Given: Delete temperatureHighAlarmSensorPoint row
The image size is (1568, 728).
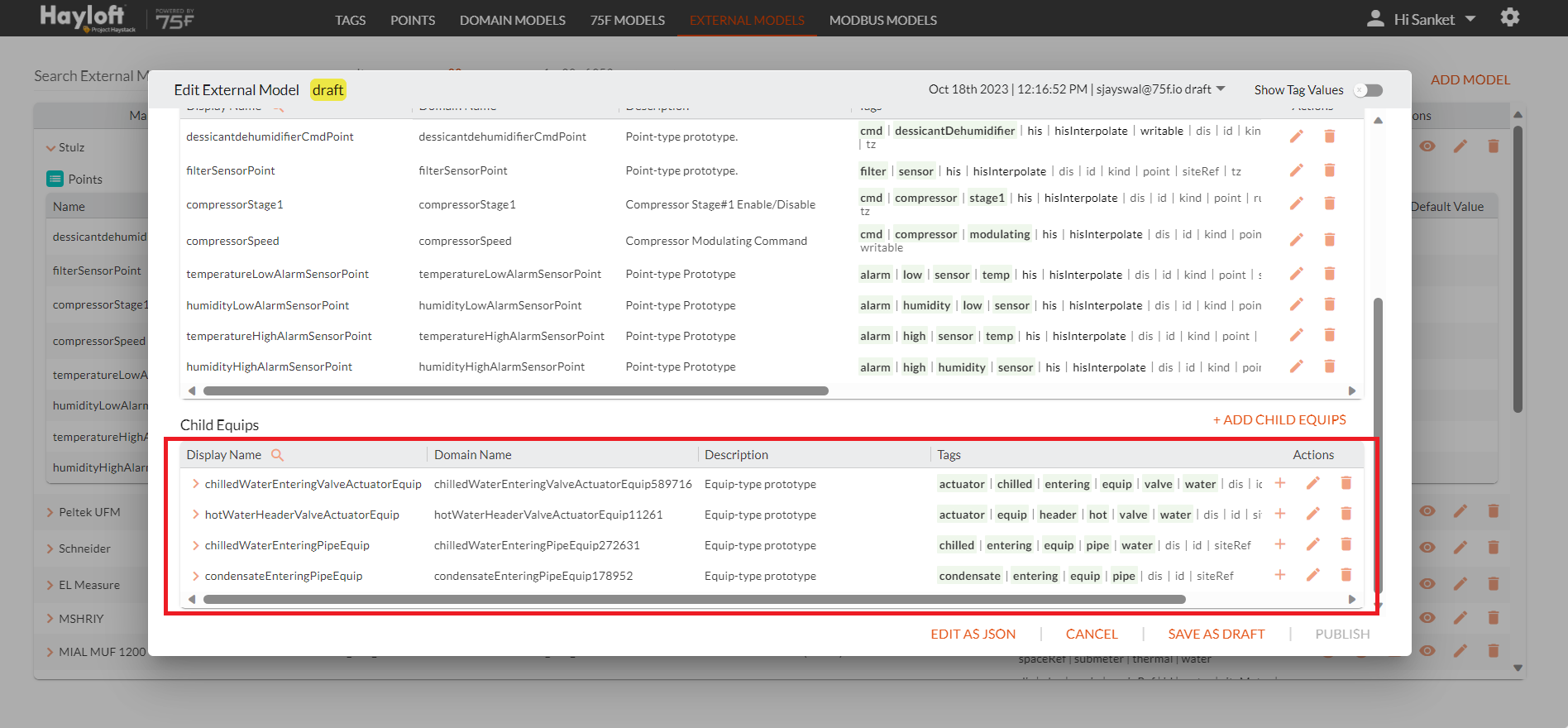Looking at the screenshot, I should click(1329, 335).
